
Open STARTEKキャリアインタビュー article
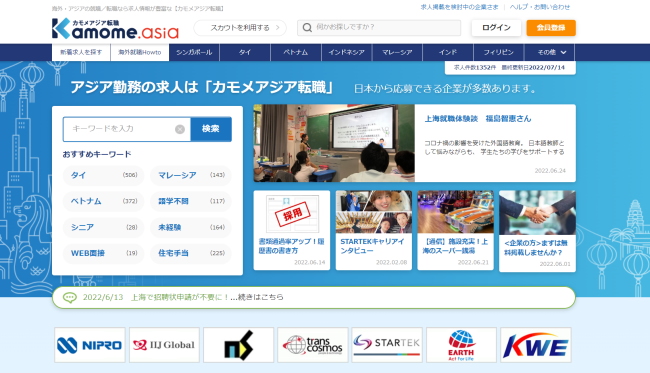click(372, 246)
